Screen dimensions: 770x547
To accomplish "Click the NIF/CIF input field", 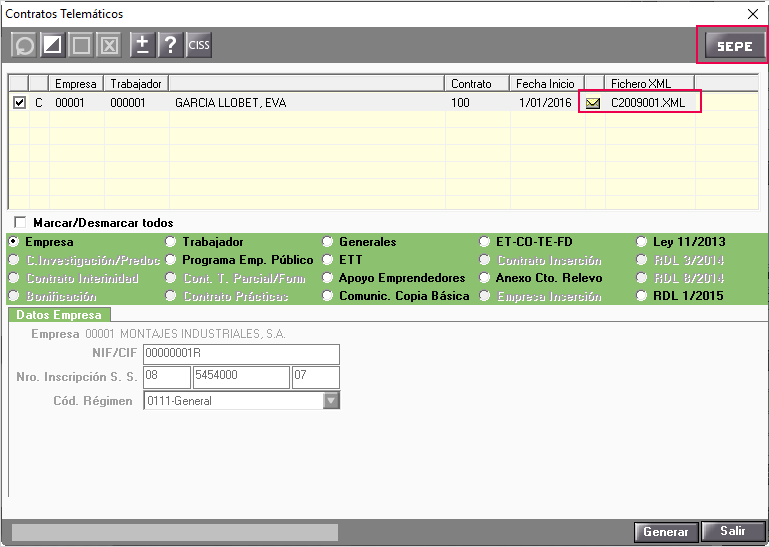I will (241, 354).
